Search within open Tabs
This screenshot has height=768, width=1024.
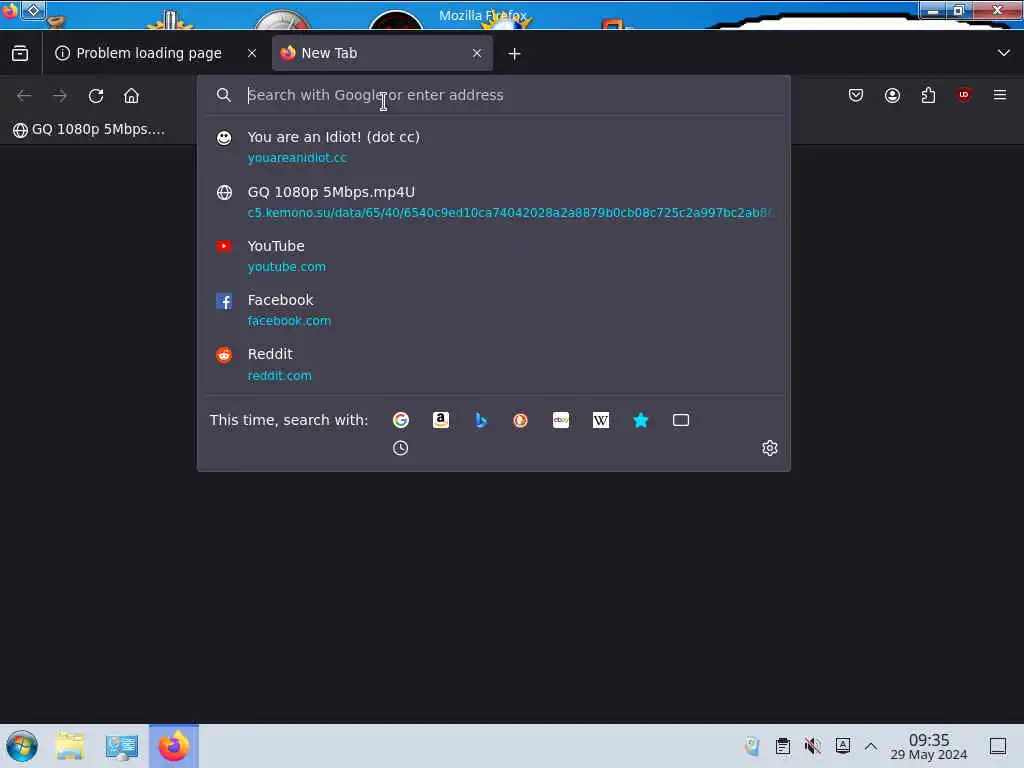coord(680,420)
